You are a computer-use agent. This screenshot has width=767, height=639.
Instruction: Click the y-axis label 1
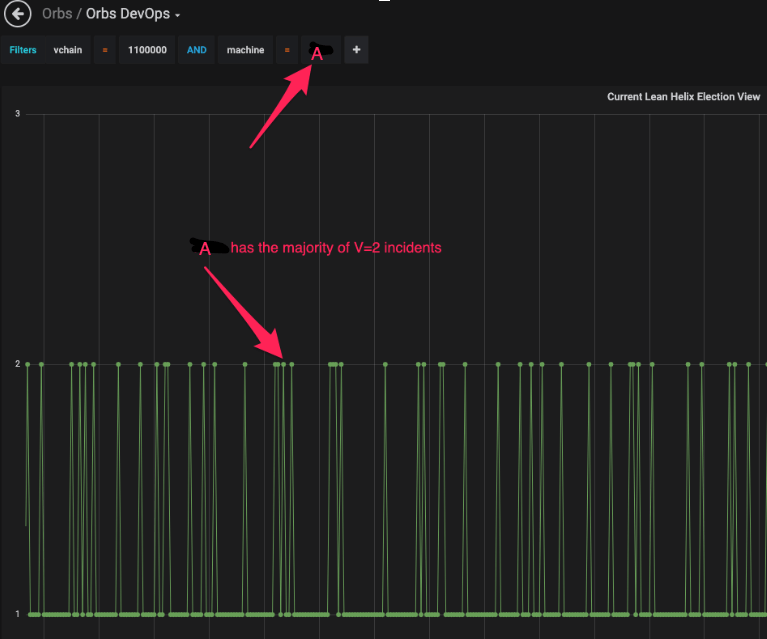[18, 614]
